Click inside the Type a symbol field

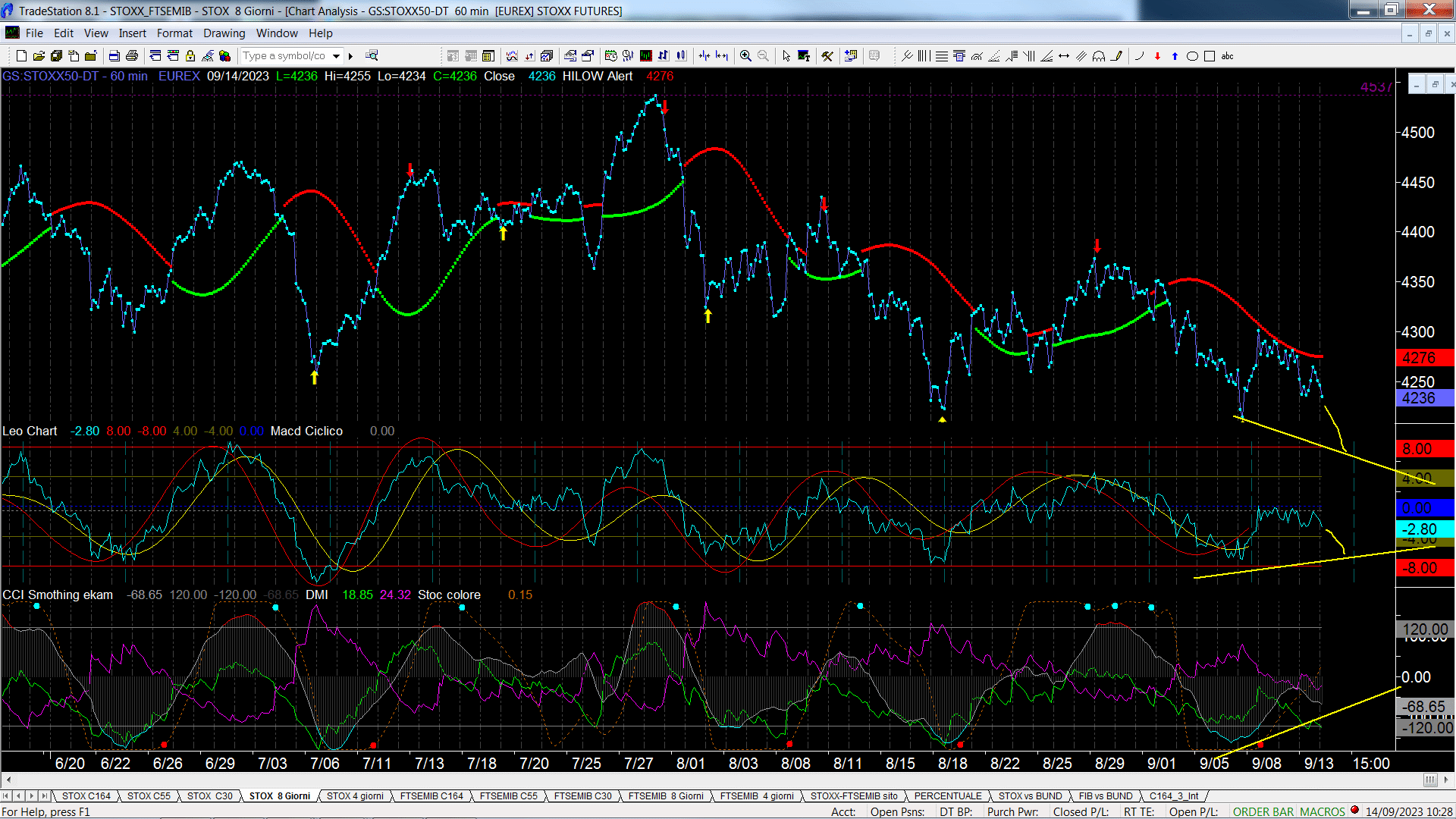[285, 56]
